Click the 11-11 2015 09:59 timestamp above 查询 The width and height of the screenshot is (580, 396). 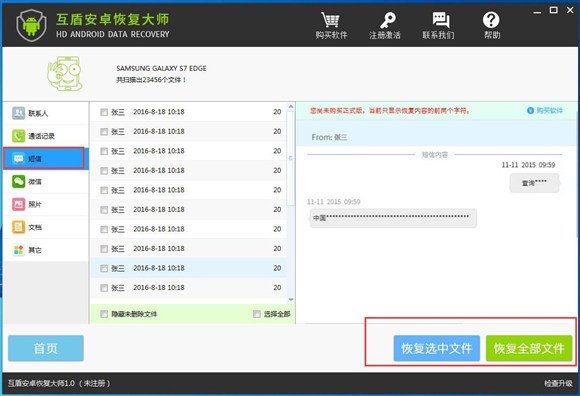tap(528, 165)
